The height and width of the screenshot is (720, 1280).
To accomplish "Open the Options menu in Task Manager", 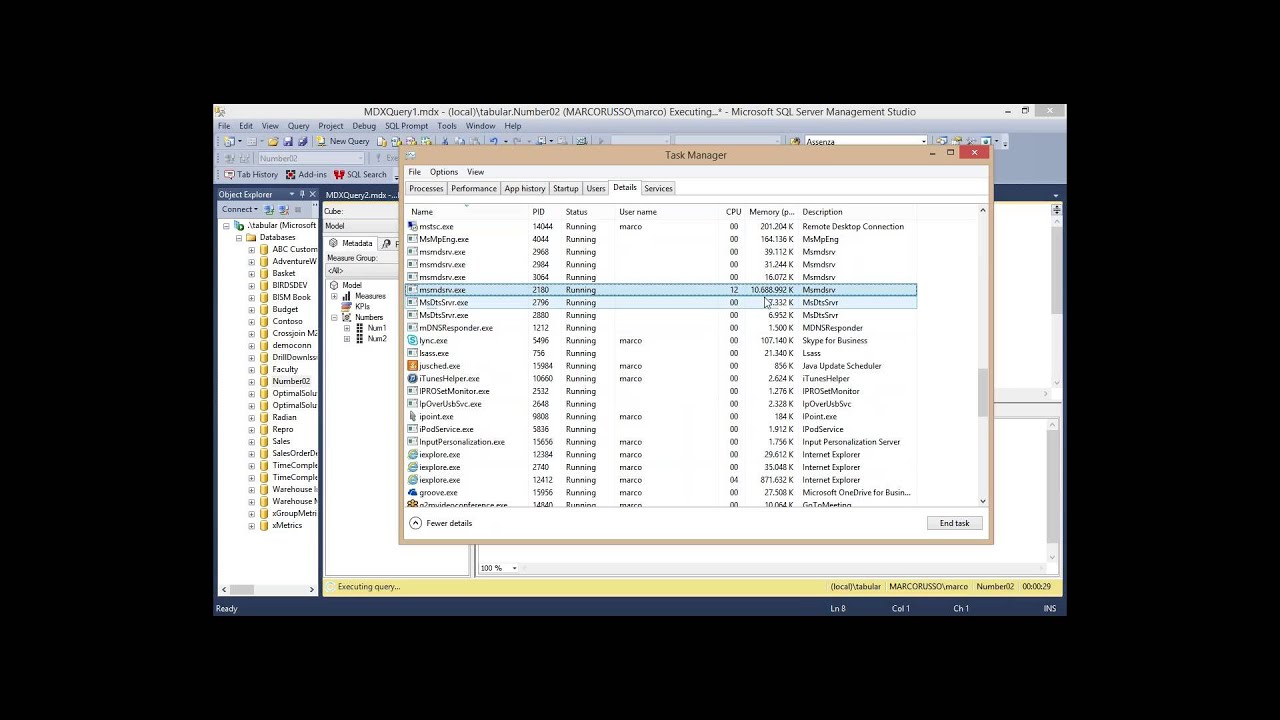I will click(444, 172).
